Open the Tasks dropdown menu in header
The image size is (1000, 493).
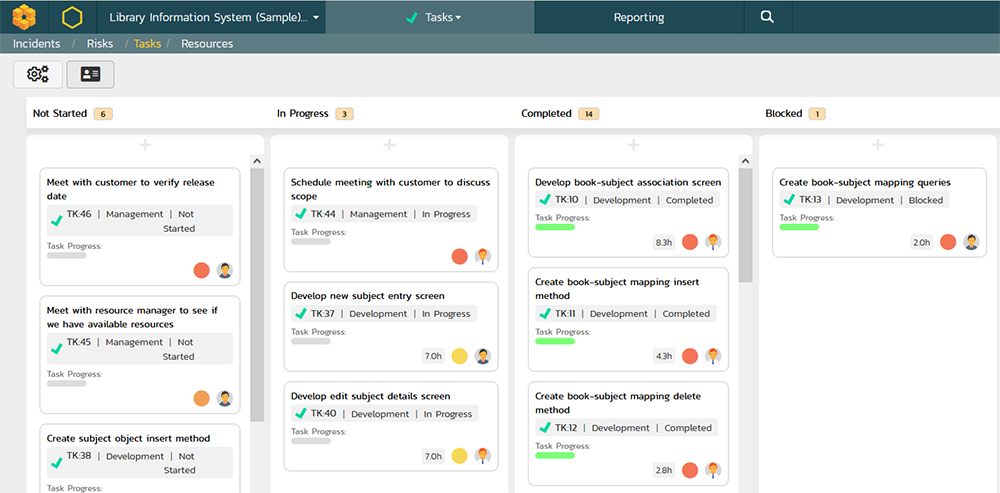[432, 17]
